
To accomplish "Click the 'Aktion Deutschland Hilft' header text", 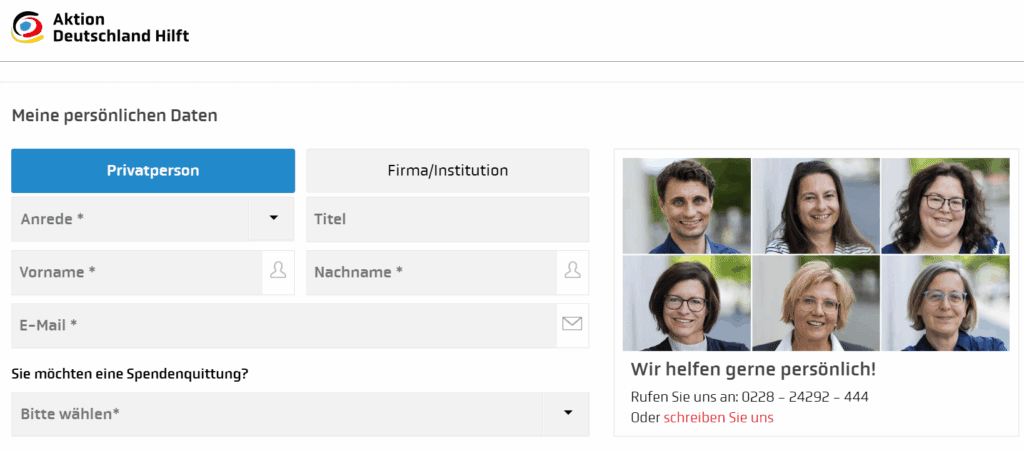I will (x=120, y=28).
